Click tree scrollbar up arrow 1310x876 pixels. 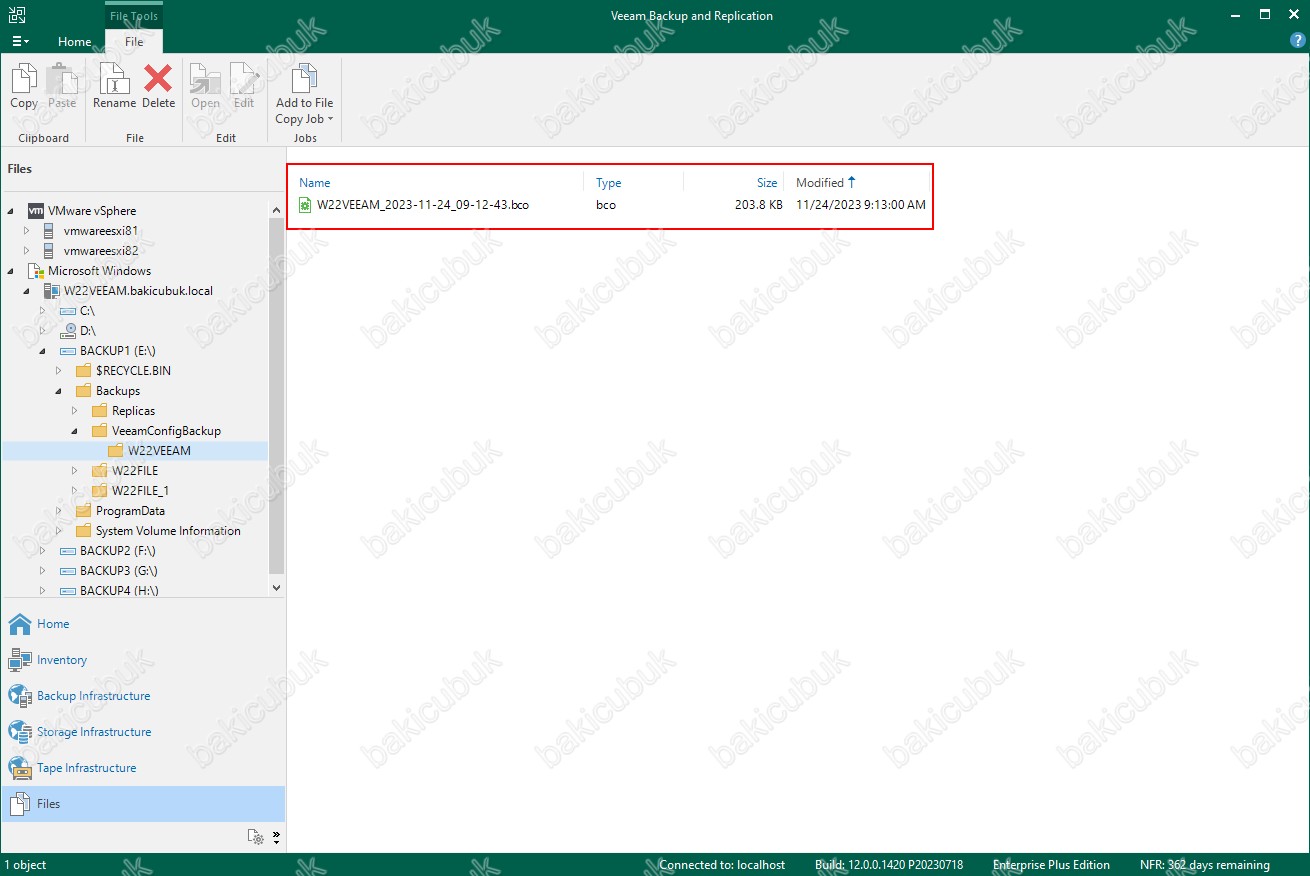click(x=277, y=210)
